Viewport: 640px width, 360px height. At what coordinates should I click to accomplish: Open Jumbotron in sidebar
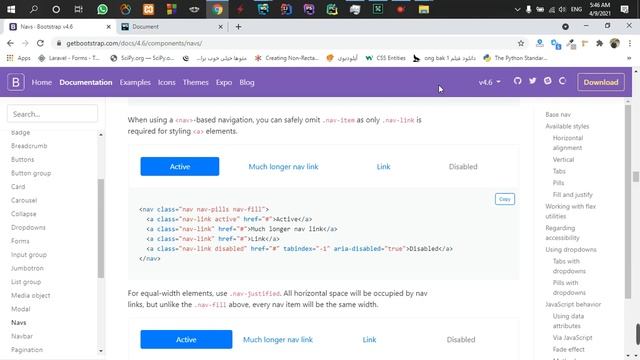(x=27, y=268)
